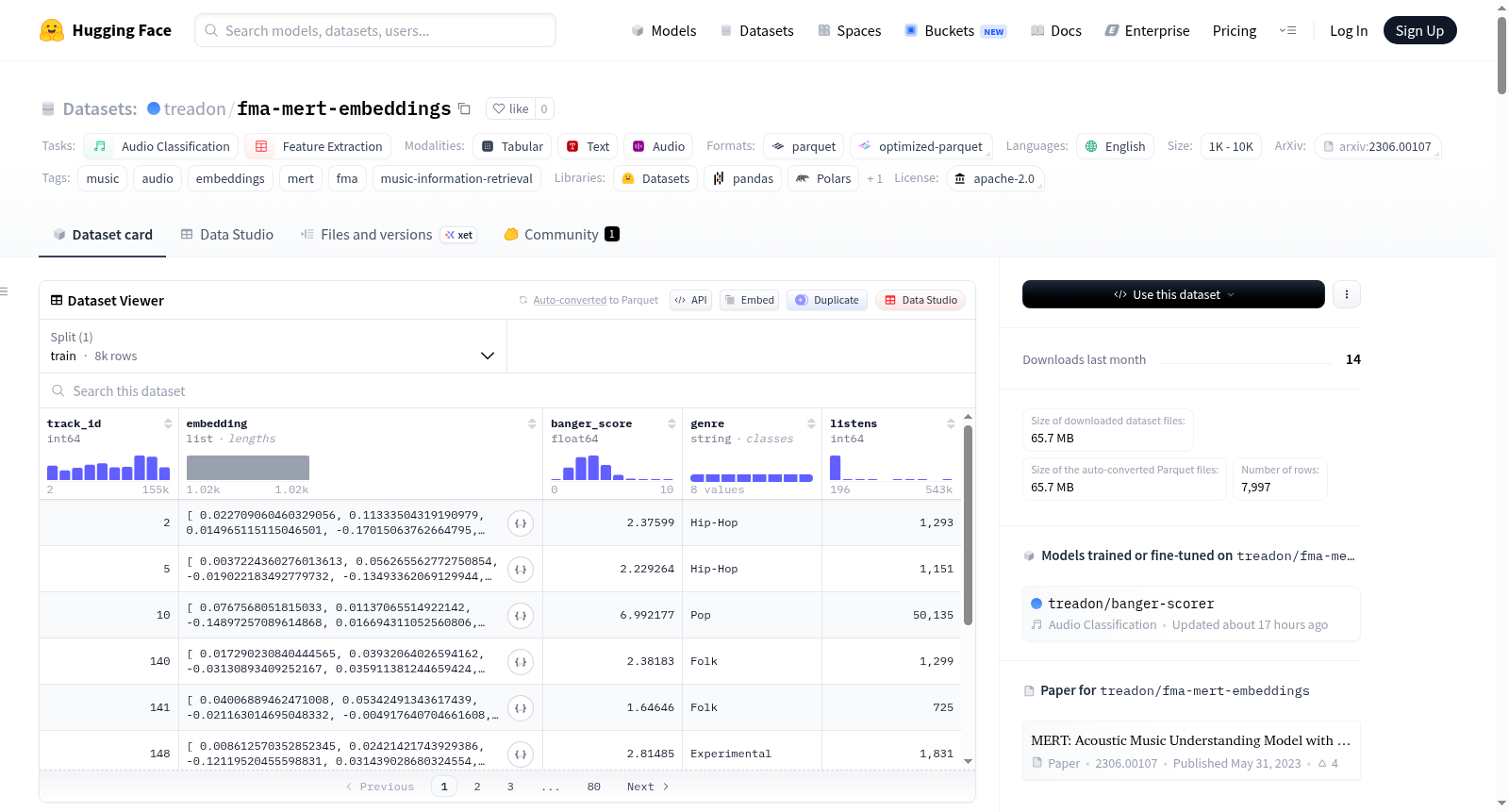Switch to the Data Studio tab
The image size is (1509, 812).
click(227, 235)
